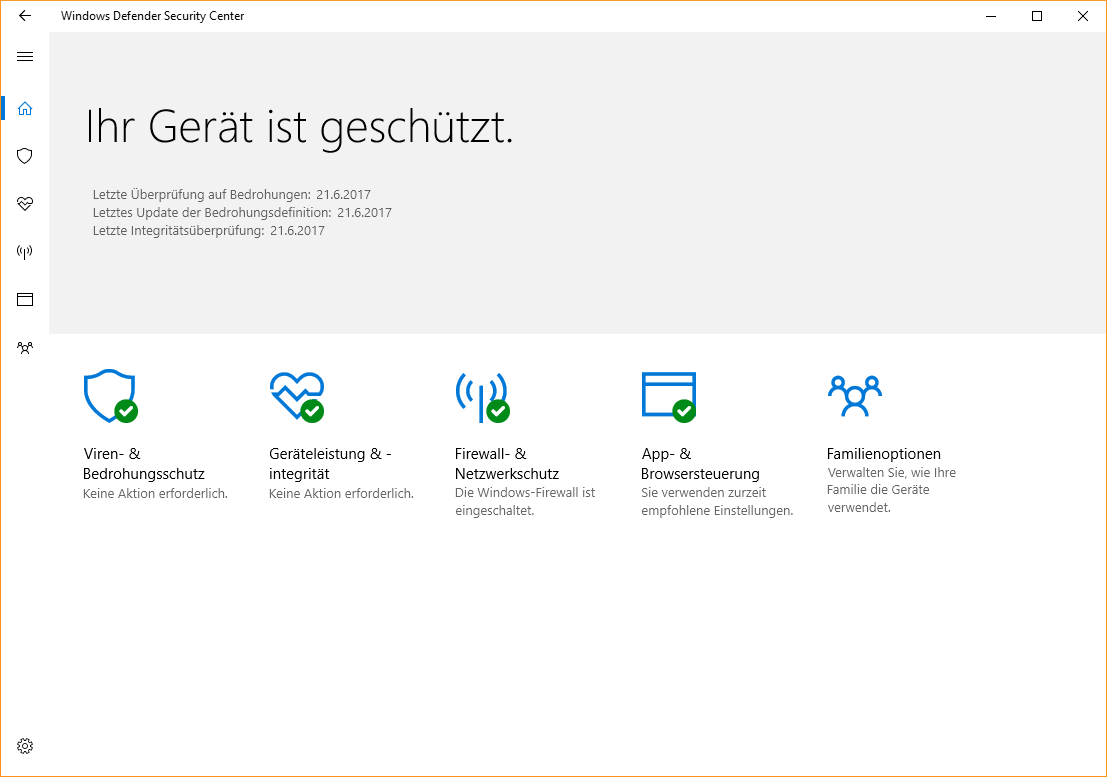Click the large firewall antenna icon
This screenshot has height=777, width=1107.
click(x=482, y=397)
